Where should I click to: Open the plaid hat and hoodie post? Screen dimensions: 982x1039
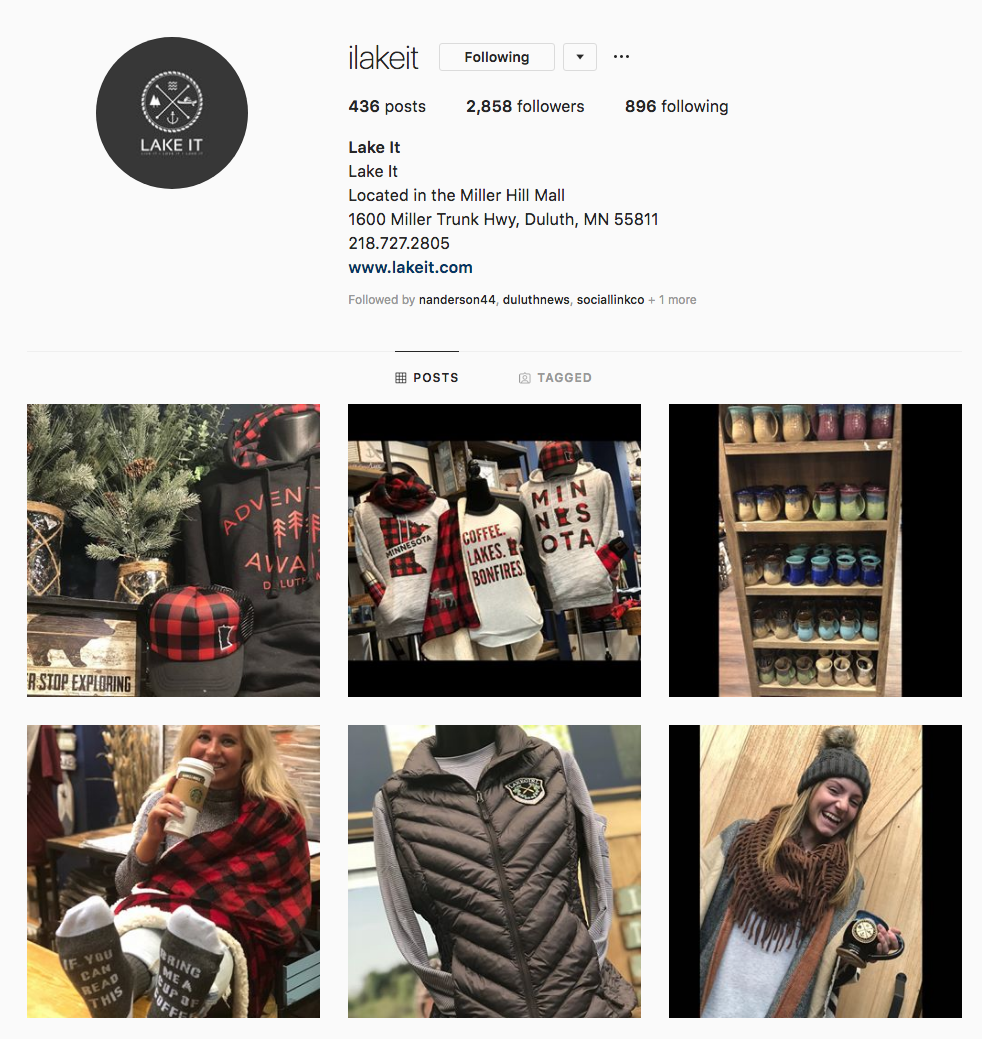point(174,550)
